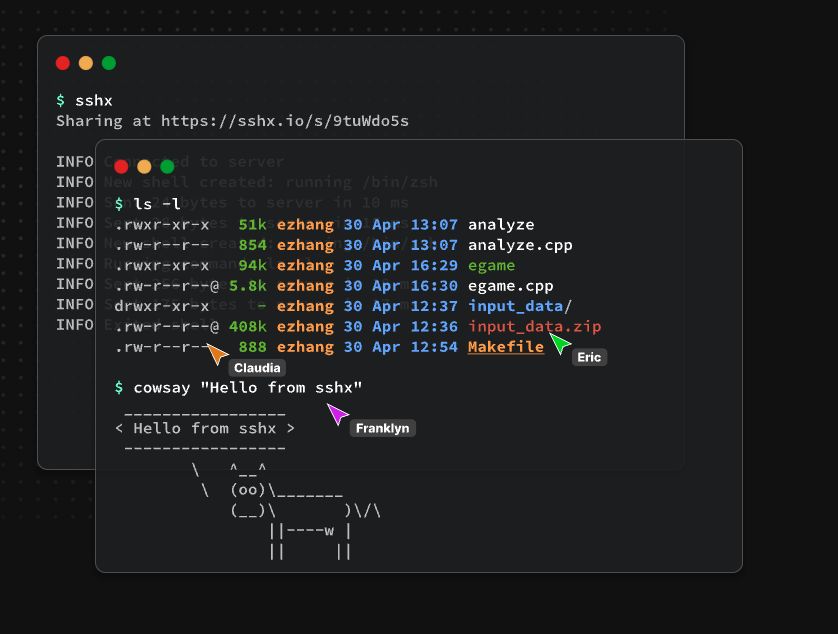Click the 854 file size value
Image resolution: width=838 pixels, height=634 pixels.
252,245
